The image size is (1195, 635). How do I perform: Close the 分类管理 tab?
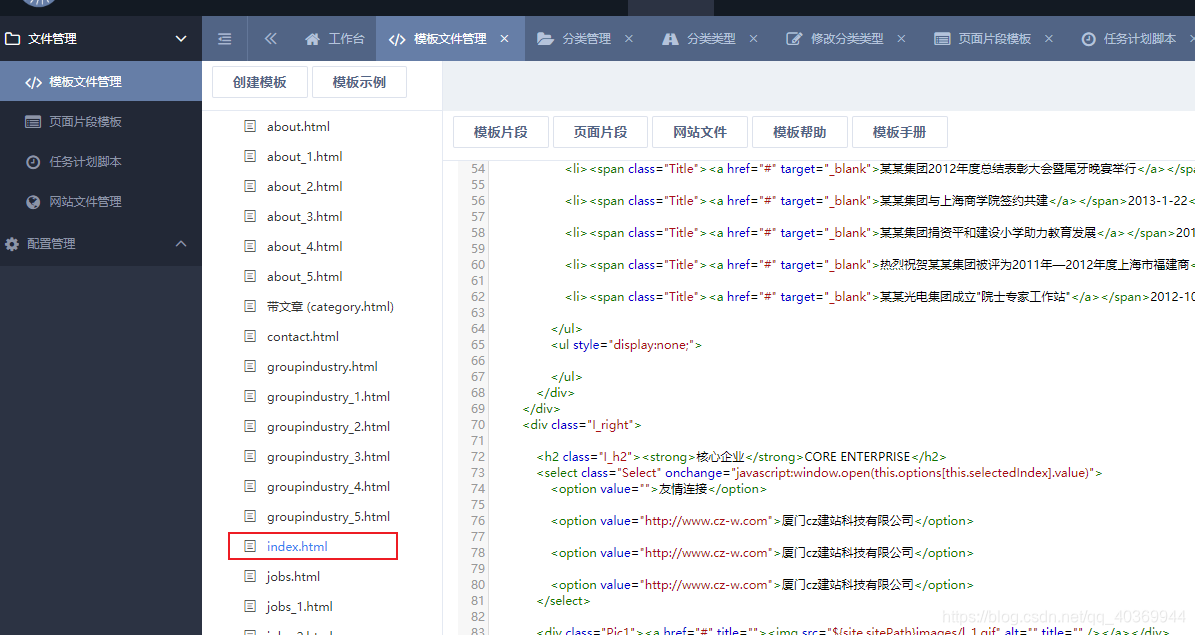pyautogui.click(x=629, y=39)
